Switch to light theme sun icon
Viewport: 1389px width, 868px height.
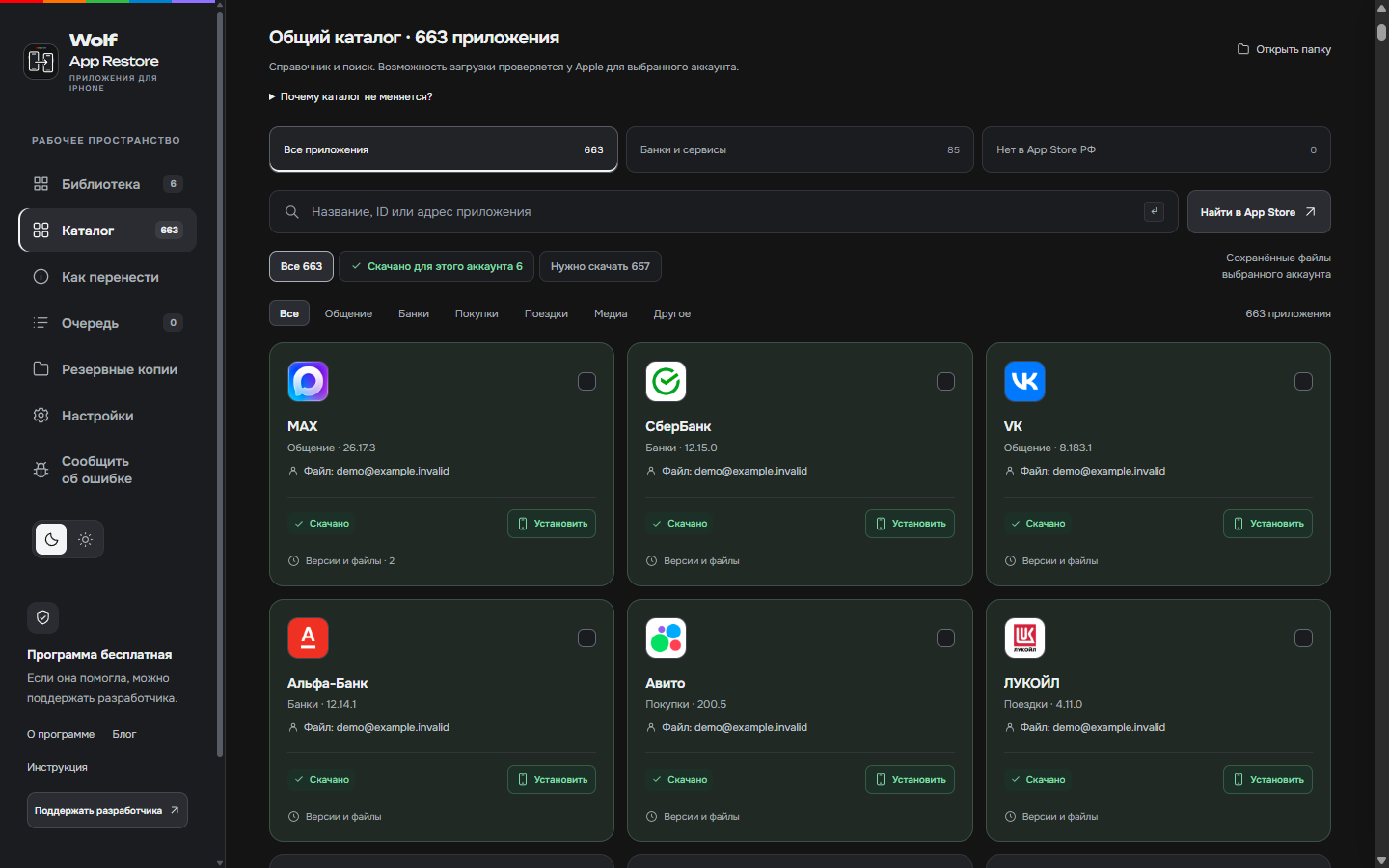pos(85,539)
